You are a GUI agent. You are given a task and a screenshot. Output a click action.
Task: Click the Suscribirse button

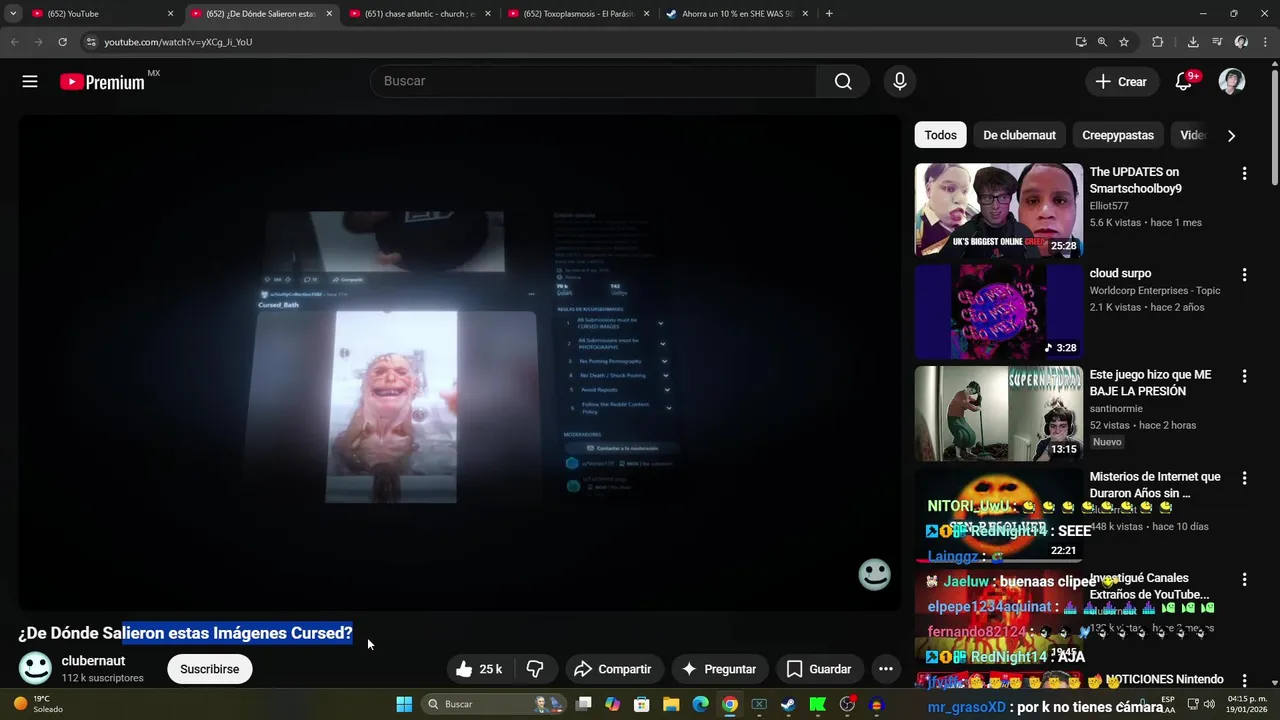tap(210, 669)
